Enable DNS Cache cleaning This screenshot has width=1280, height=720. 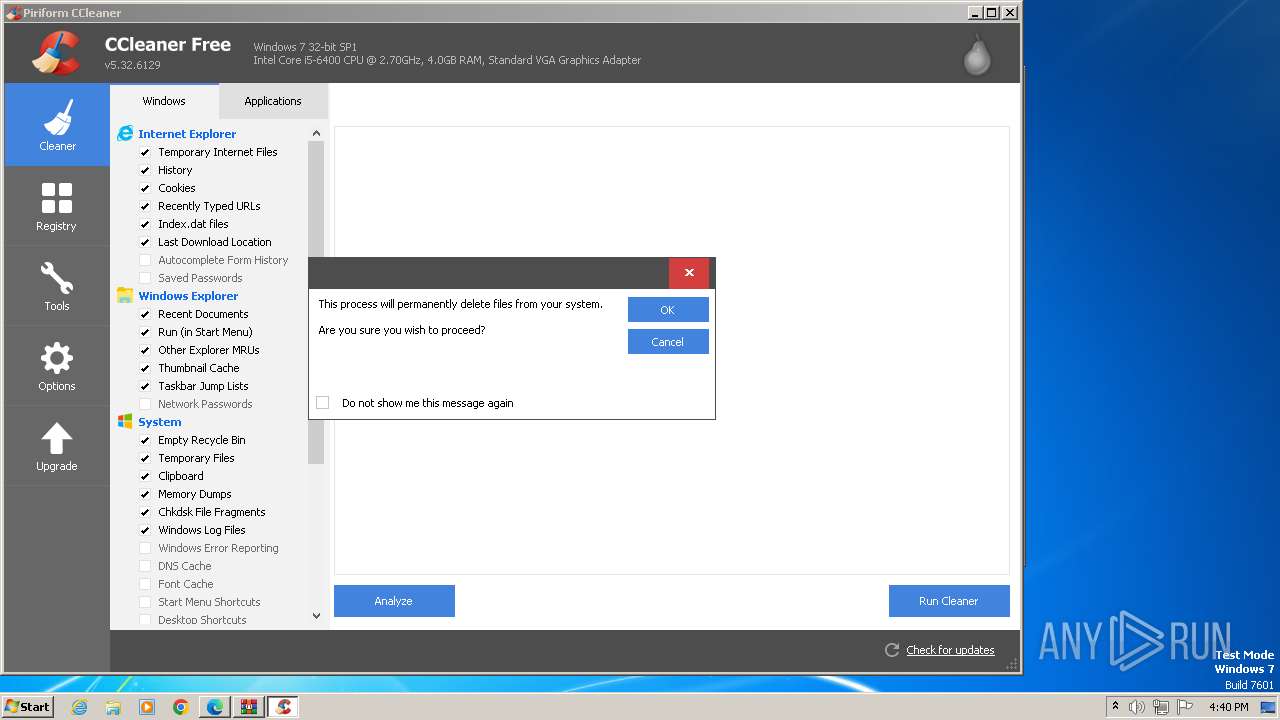145,566
